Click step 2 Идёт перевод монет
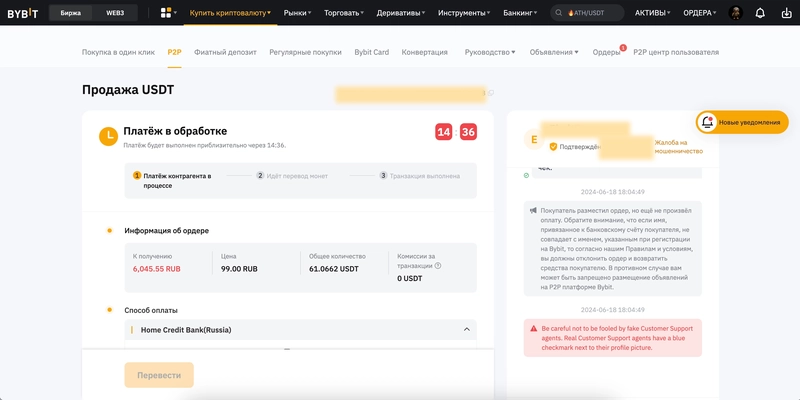This screenshot has height=400, width=800. (x=292, y=176)
